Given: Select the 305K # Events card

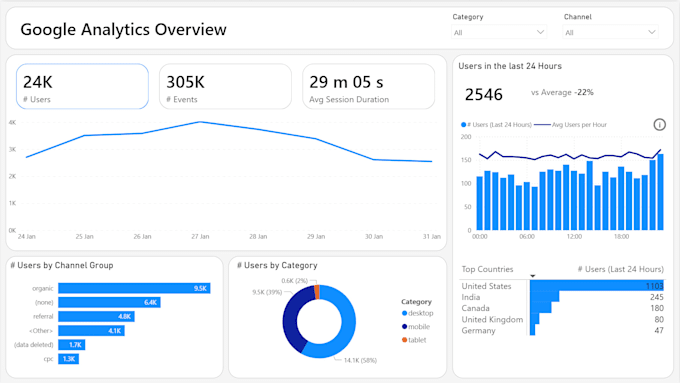Looking at the screenshot, I should coord(225,86).
